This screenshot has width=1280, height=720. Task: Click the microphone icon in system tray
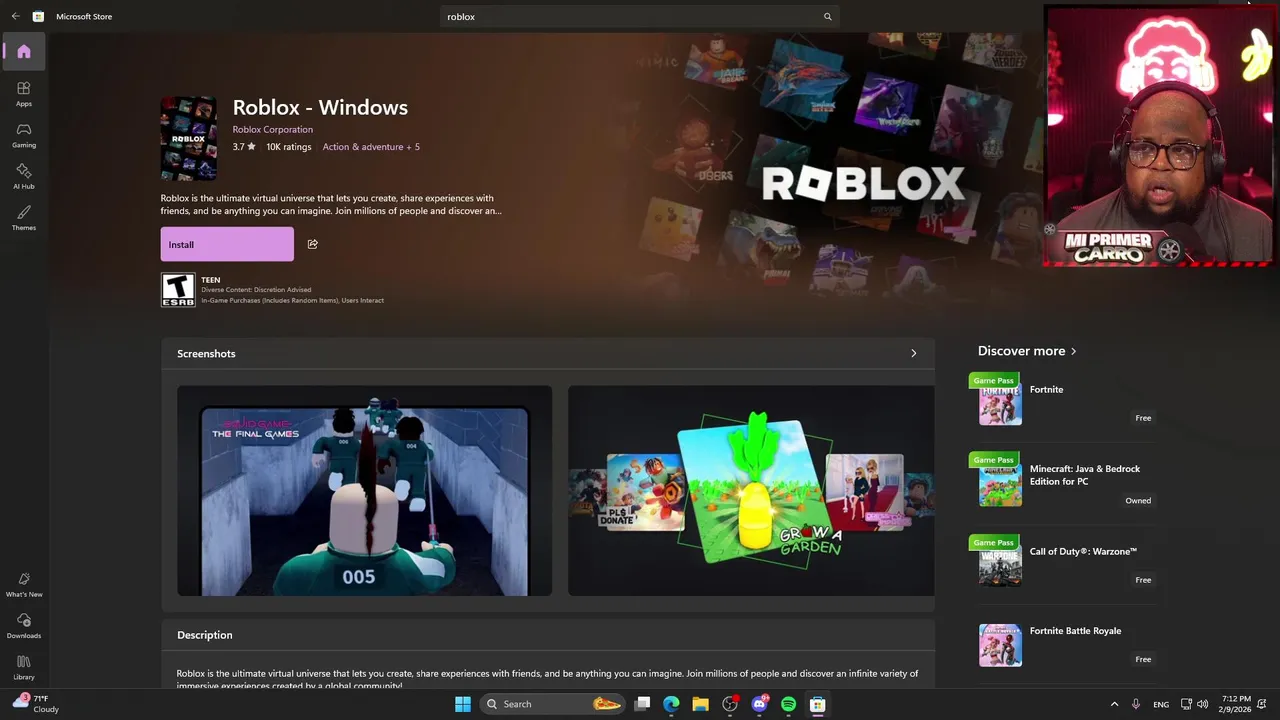(1136, 704)
